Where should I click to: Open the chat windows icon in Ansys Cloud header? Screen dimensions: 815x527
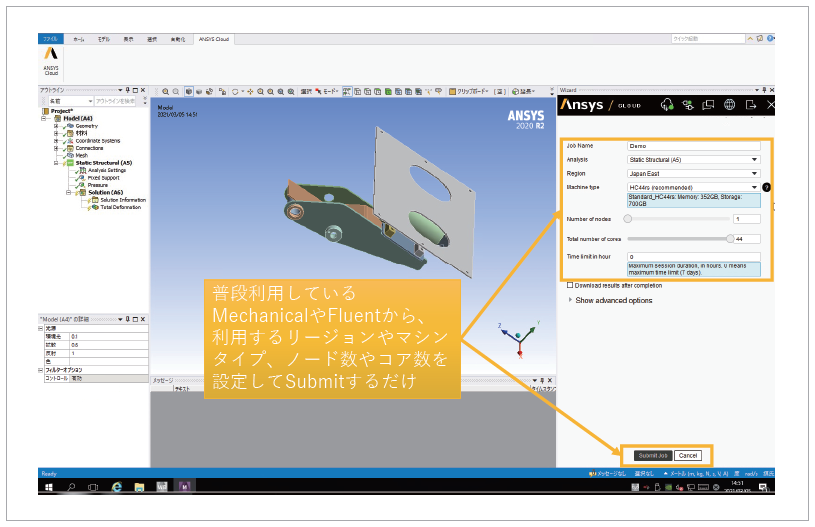pyautogui.click(x=708, y=105)
